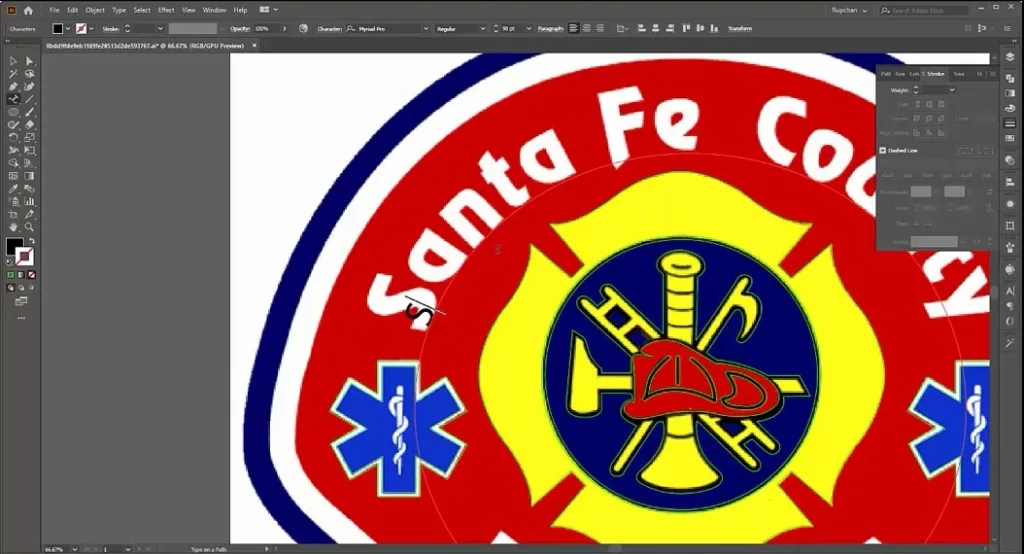Select the Direct Selection tool

29,61
